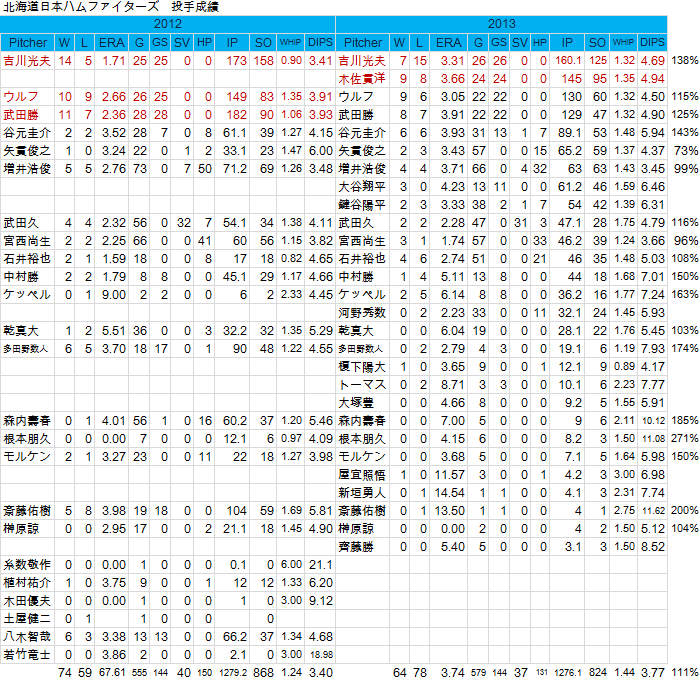Click 吉川光夫 in the 2012 pitcher column

[x=27, y=61]
